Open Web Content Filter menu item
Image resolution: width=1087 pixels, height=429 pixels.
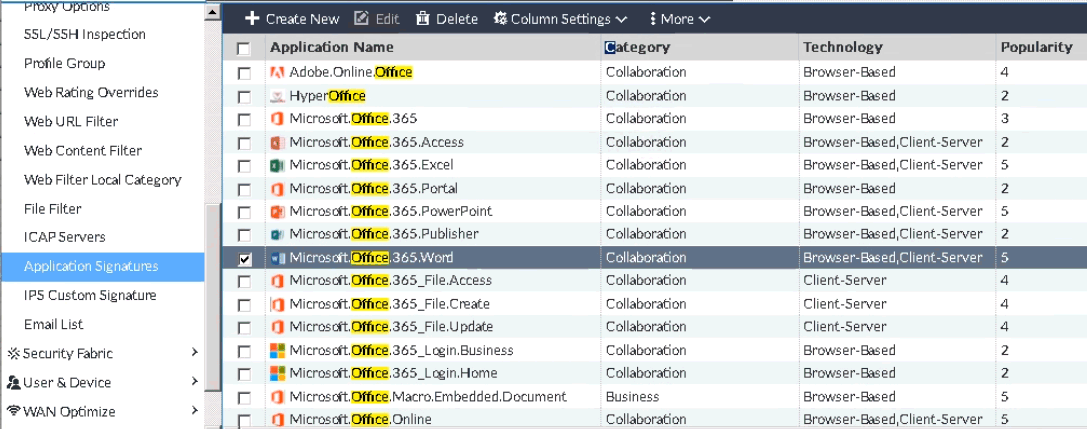pyautogui.click(x=82, y=150)
